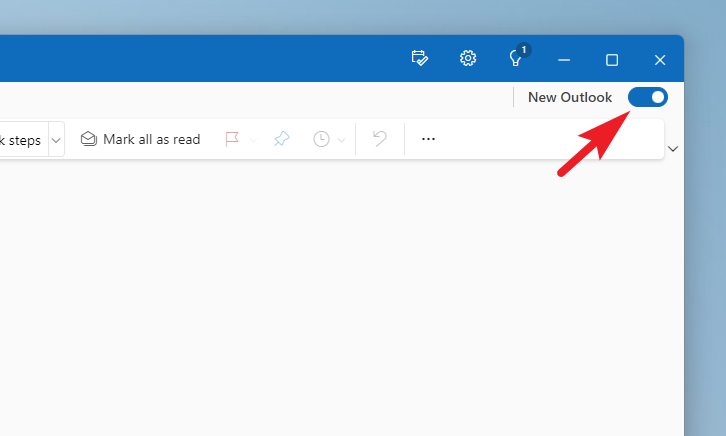
Task: Open the More options ellipsis
Action: tap(428, 139)
